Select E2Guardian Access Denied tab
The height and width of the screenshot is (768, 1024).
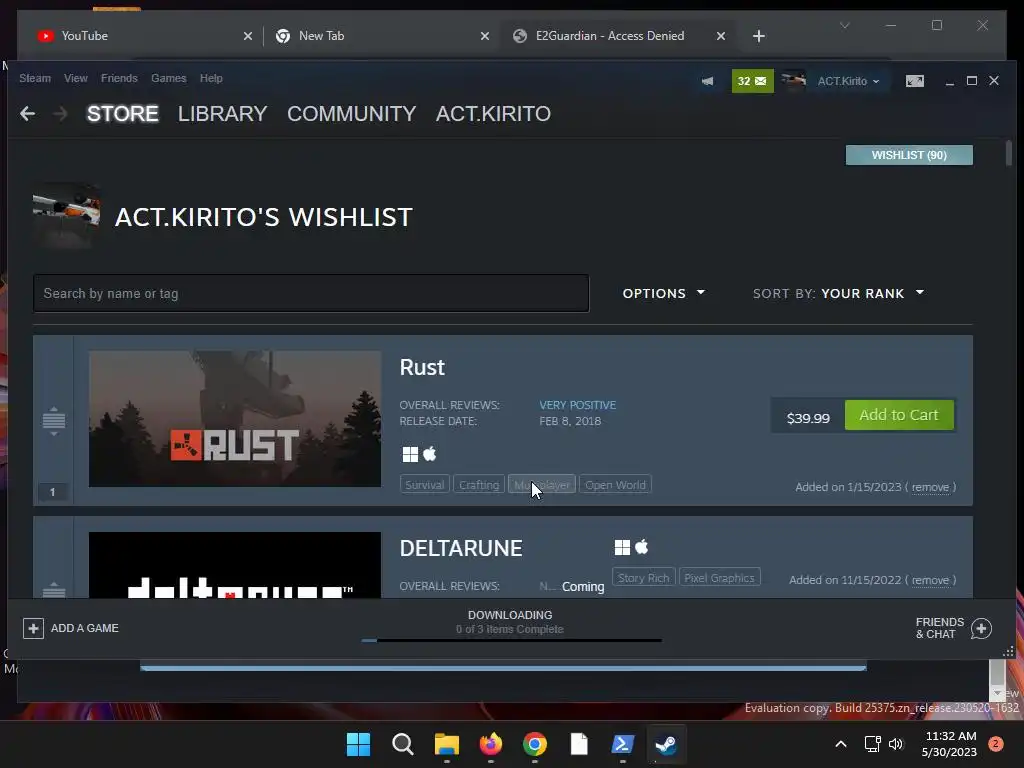(614, 36)
